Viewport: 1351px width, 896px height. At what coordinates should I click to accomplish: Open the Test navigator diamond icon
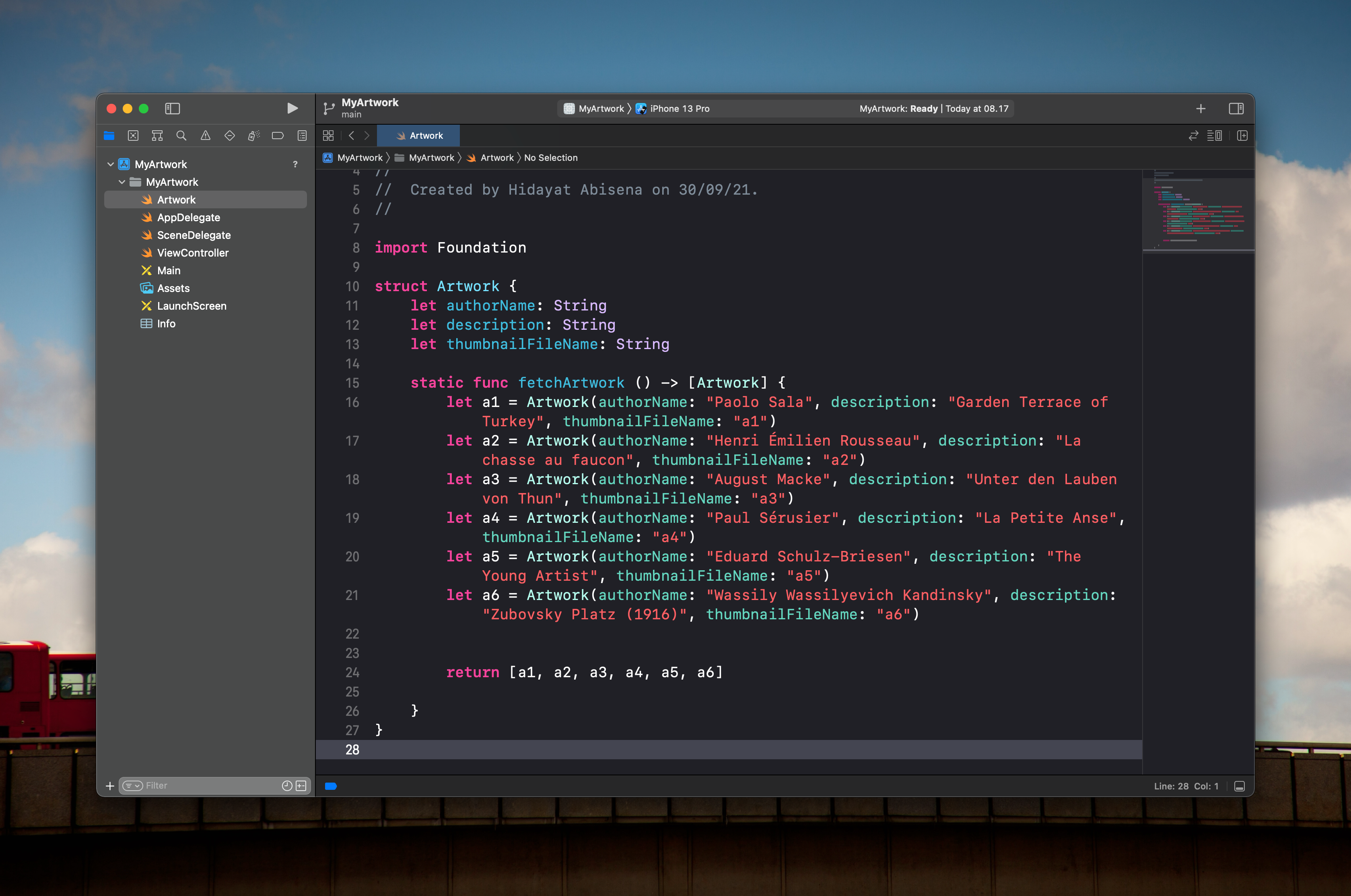tap(229, 136)
